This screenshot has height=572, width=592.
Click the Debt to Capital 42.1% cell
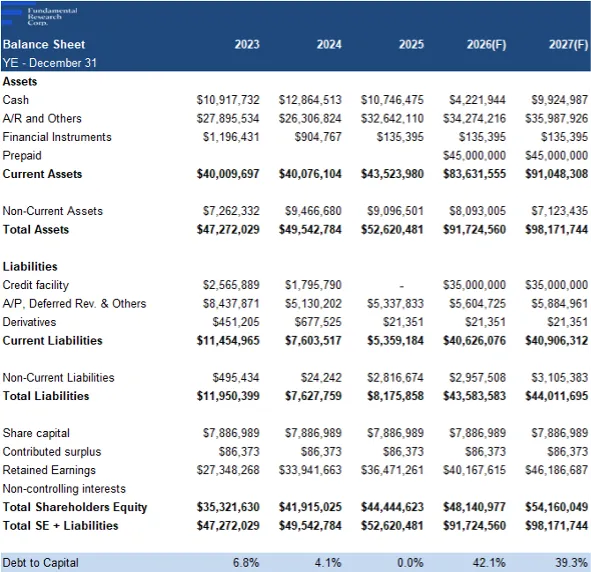[489, 563]
